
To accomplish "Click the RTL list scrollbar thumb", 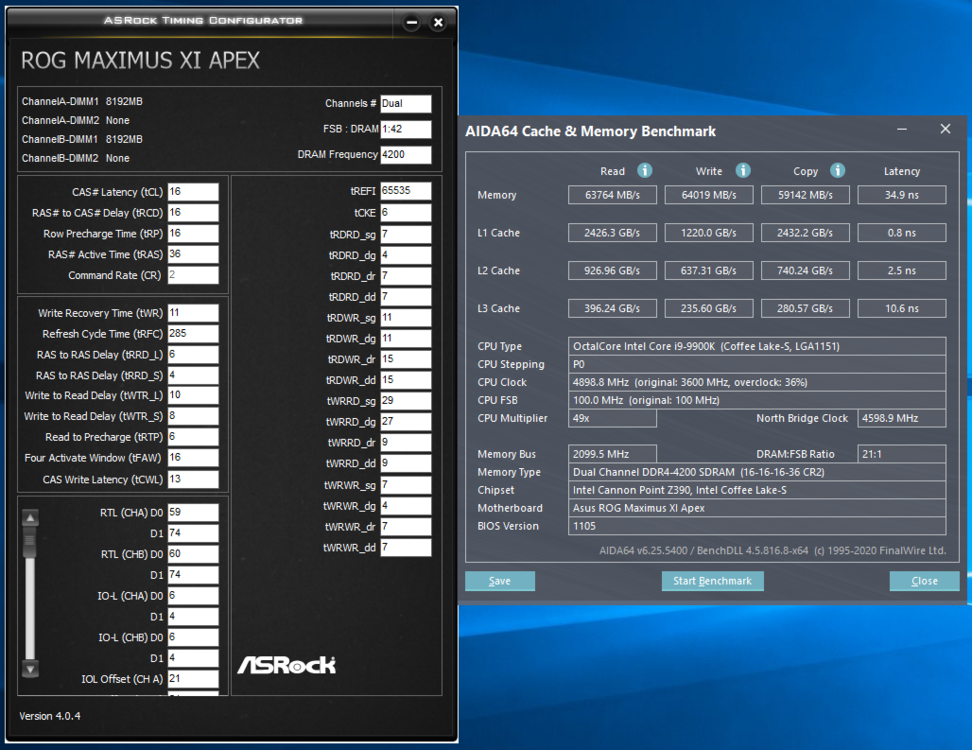I will point(30,540).
